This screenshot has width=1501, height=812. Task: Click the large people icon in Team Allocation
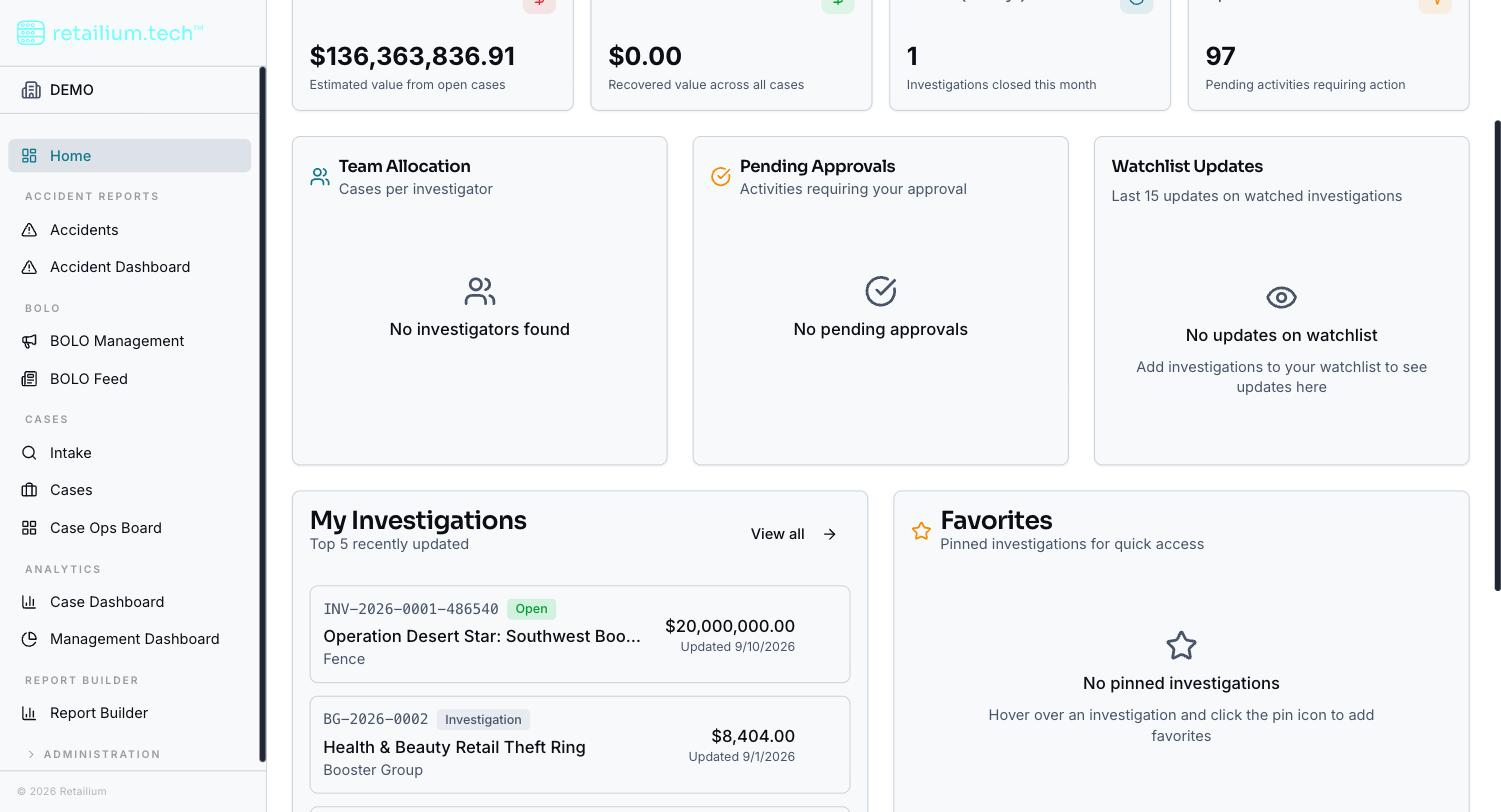pos(480,291)
